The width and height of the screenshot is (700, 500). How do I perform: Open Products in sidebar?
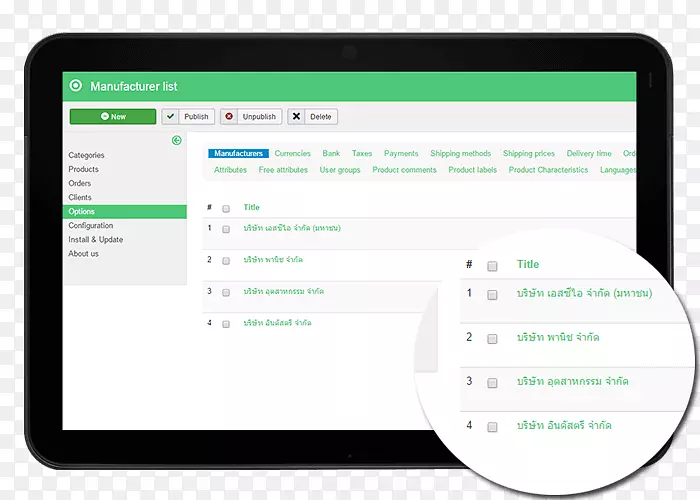83,169
